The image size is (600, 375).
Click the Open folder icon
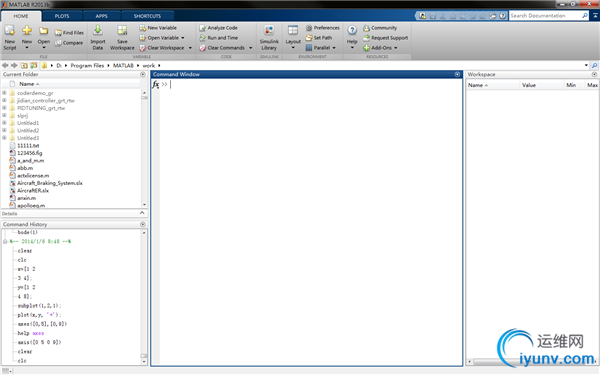point(43,31)
